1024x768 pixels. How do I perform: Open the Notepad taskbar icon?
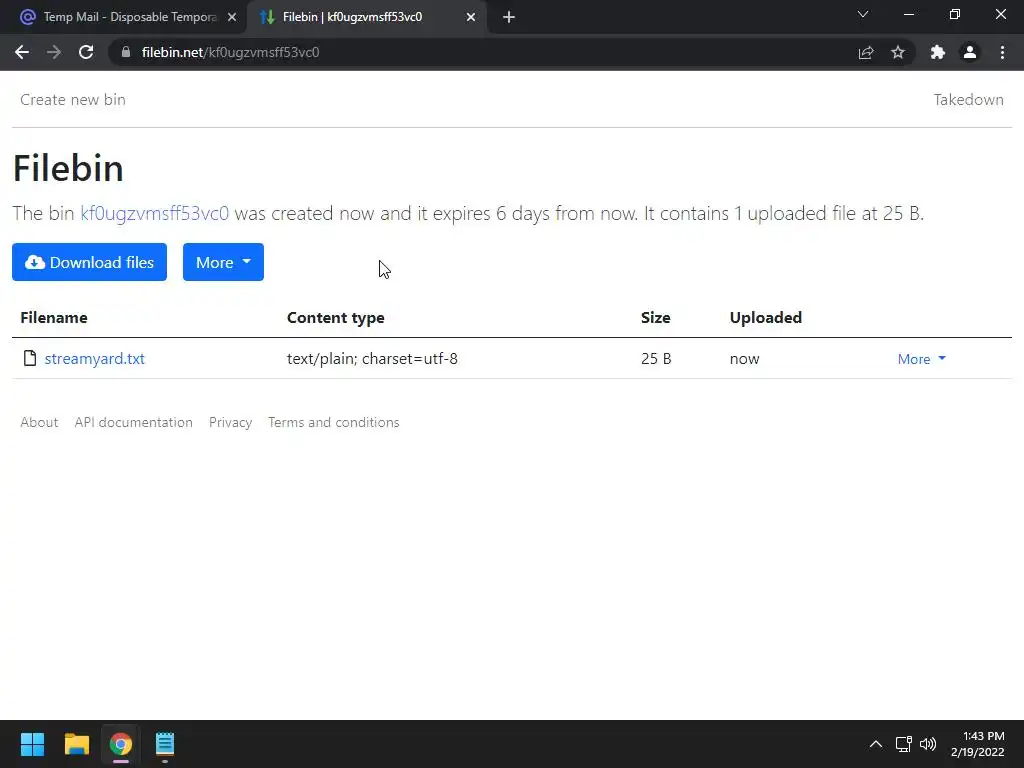[x=165, y=744]
